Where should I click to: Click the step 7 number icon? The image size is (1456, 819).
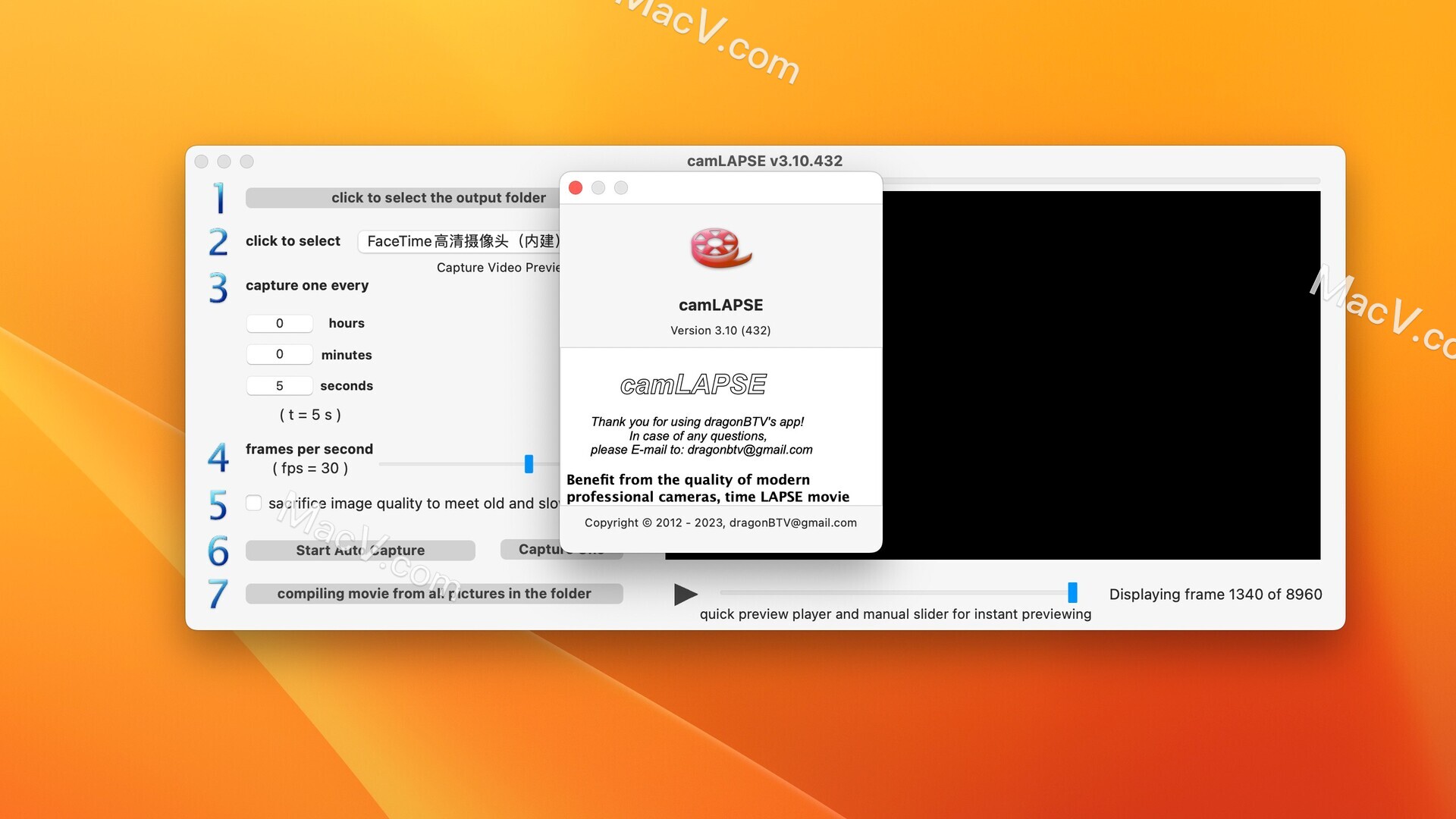218,594
